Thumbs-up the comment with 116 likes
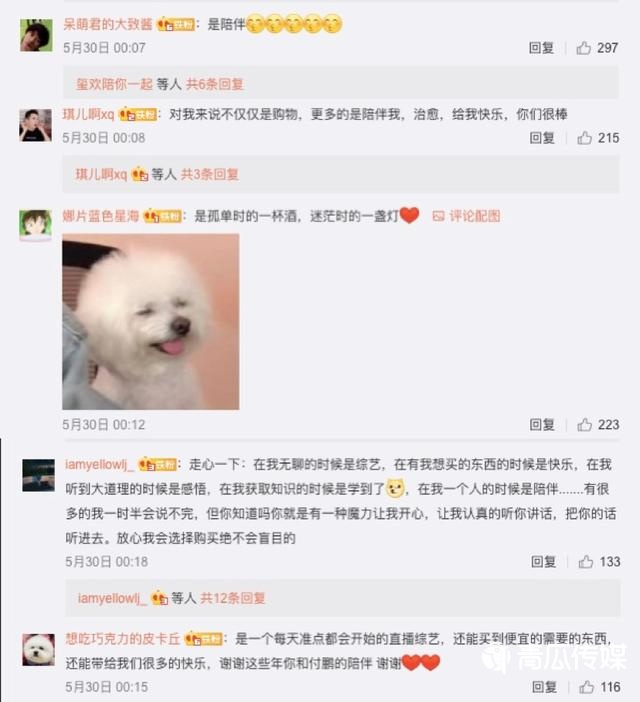 (586, 687)
